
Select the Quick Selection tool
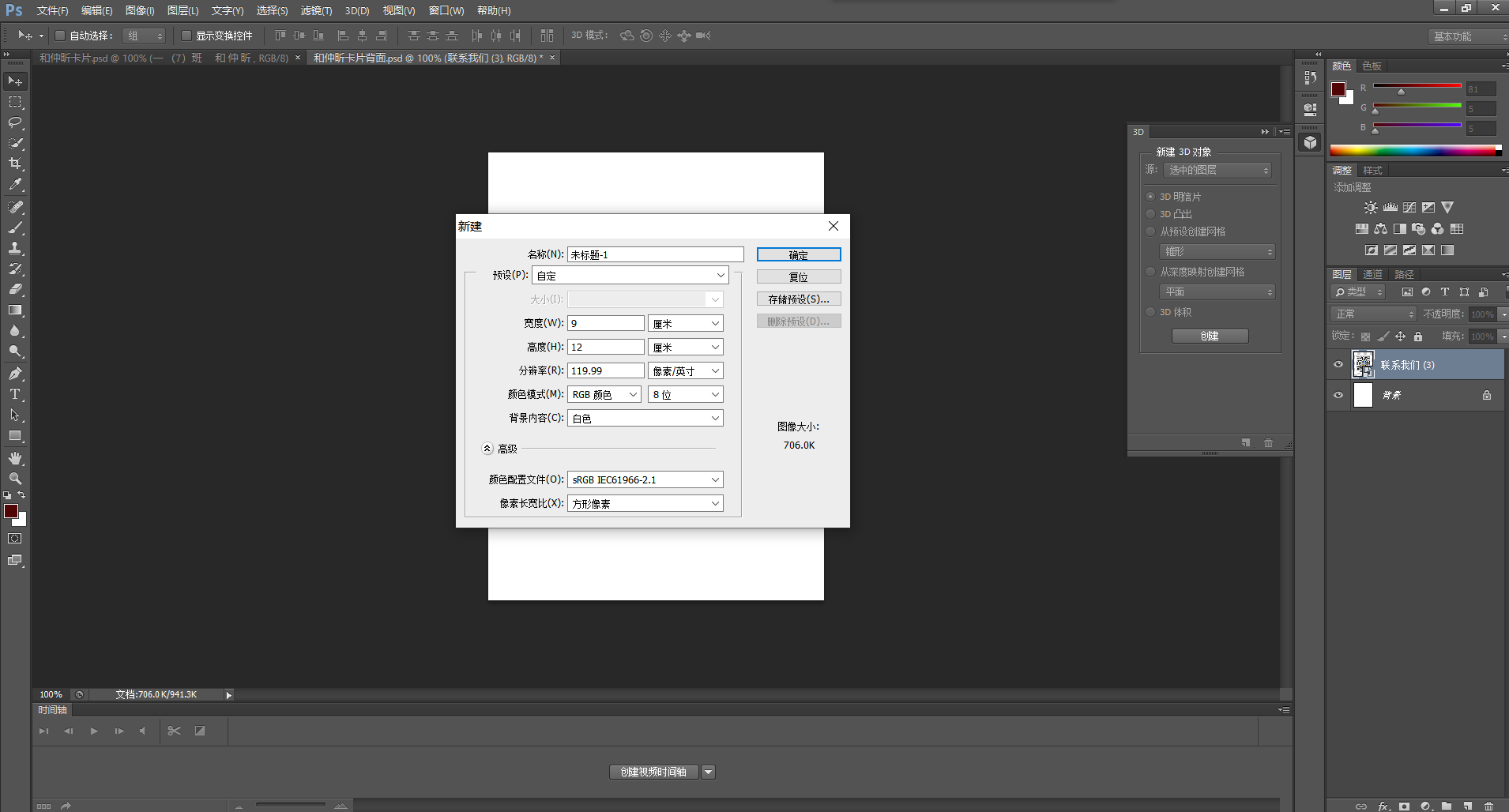(x=15, y=143)
